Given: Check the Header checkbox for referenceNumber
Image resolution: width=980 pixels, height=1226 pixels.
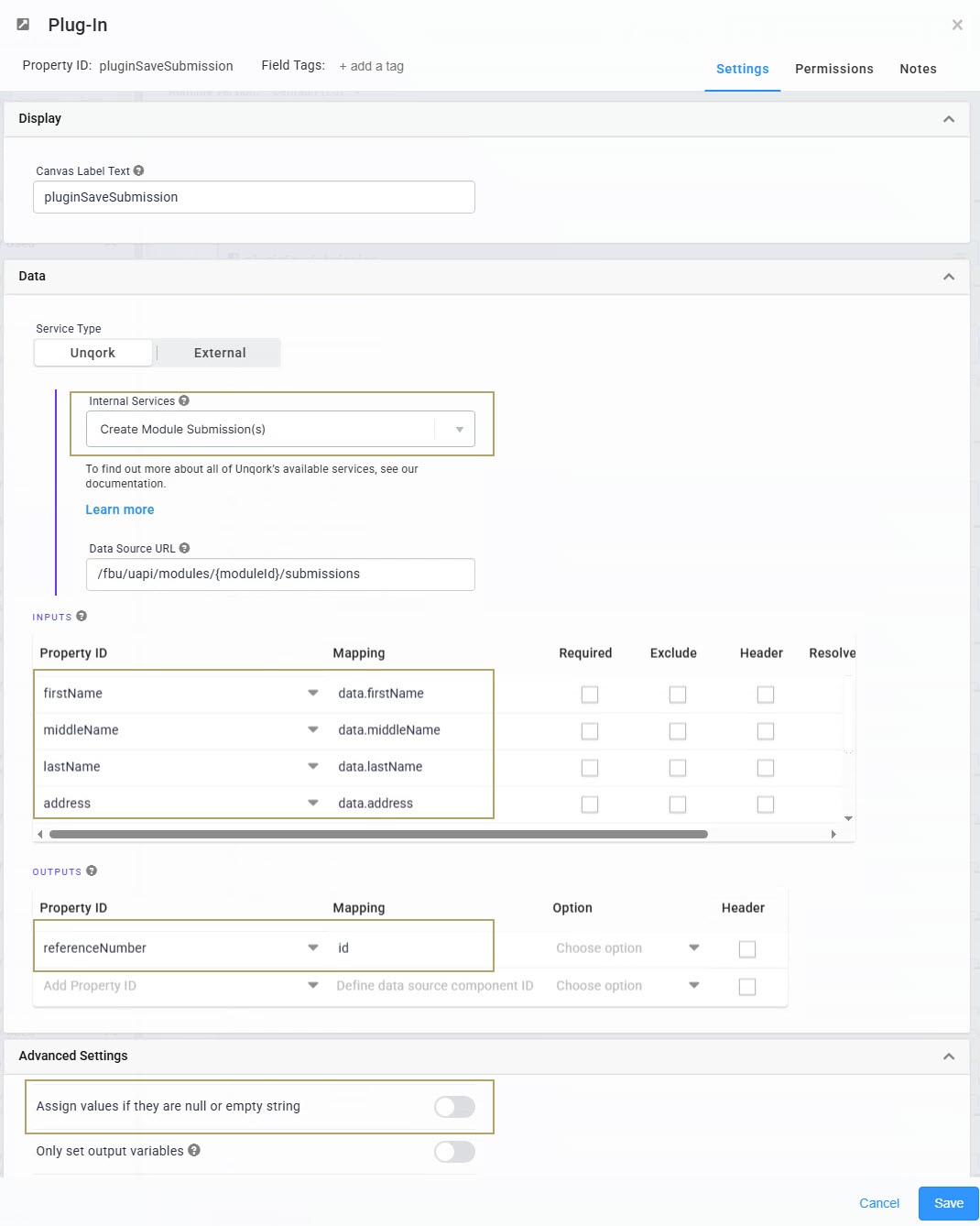Looking at the screenshot, I should click(x=746, y=949).
